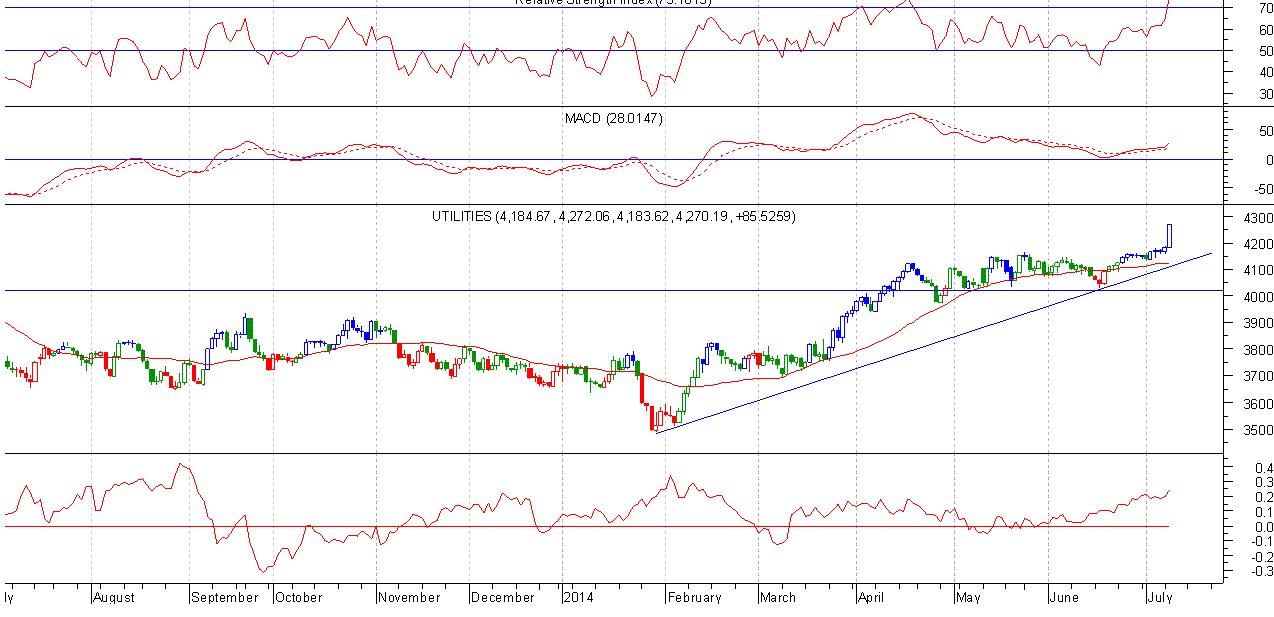This screenshot has height=617, width=1274.
Task: Click the October month label
Action: (298, 597)
